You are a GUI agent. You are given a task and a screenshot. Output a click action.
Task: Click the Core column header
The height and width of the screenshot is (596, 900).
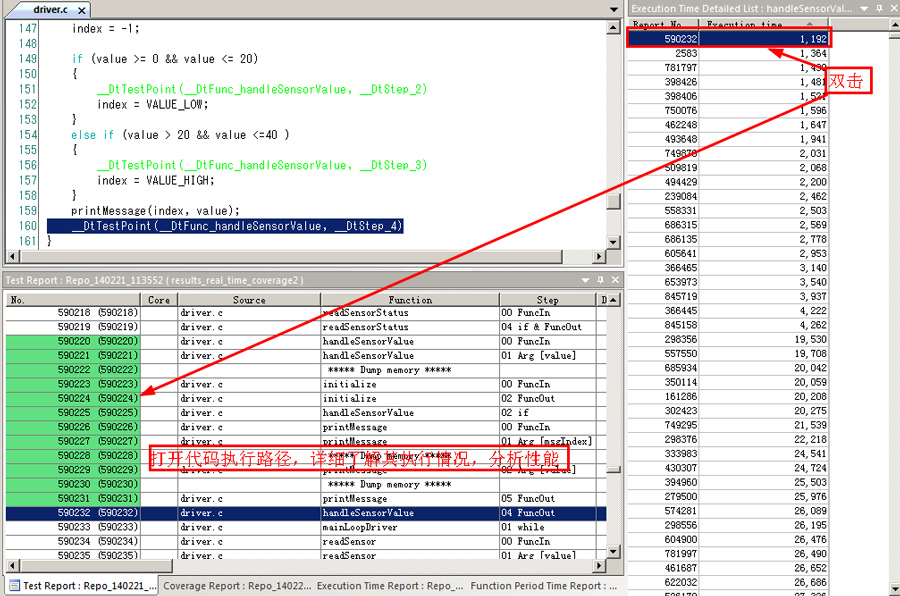159,300
